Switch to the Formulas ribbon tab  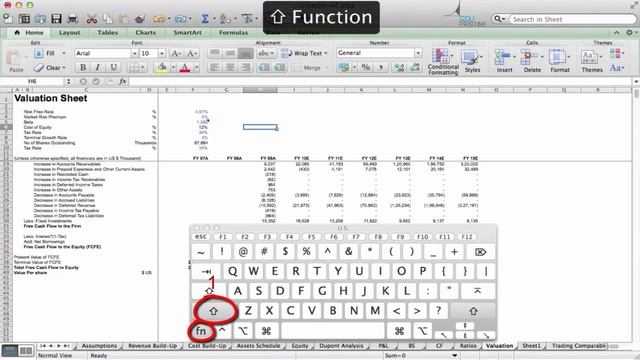pos(233,32)
